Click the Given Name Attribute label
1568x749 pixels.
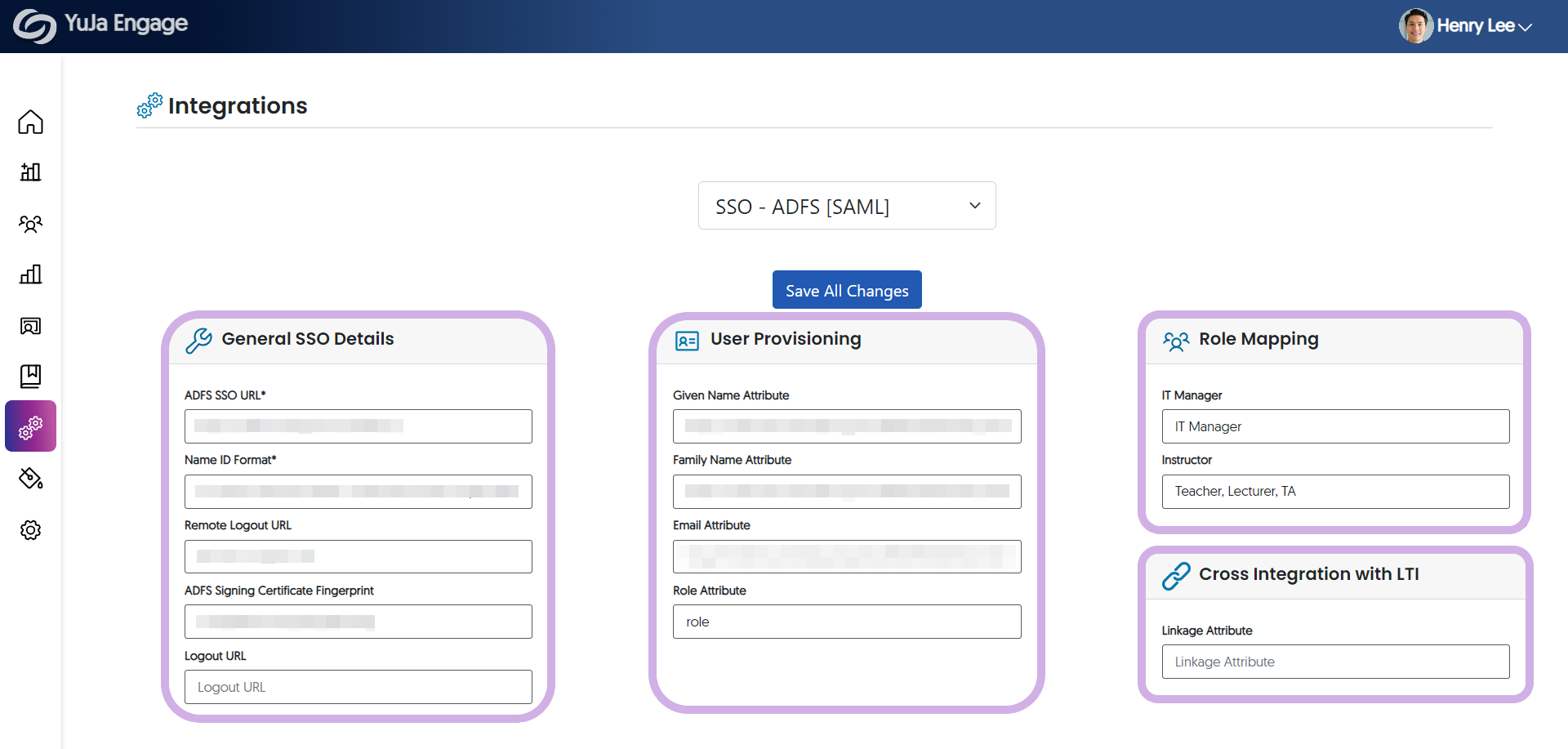[x=731, y=395]
